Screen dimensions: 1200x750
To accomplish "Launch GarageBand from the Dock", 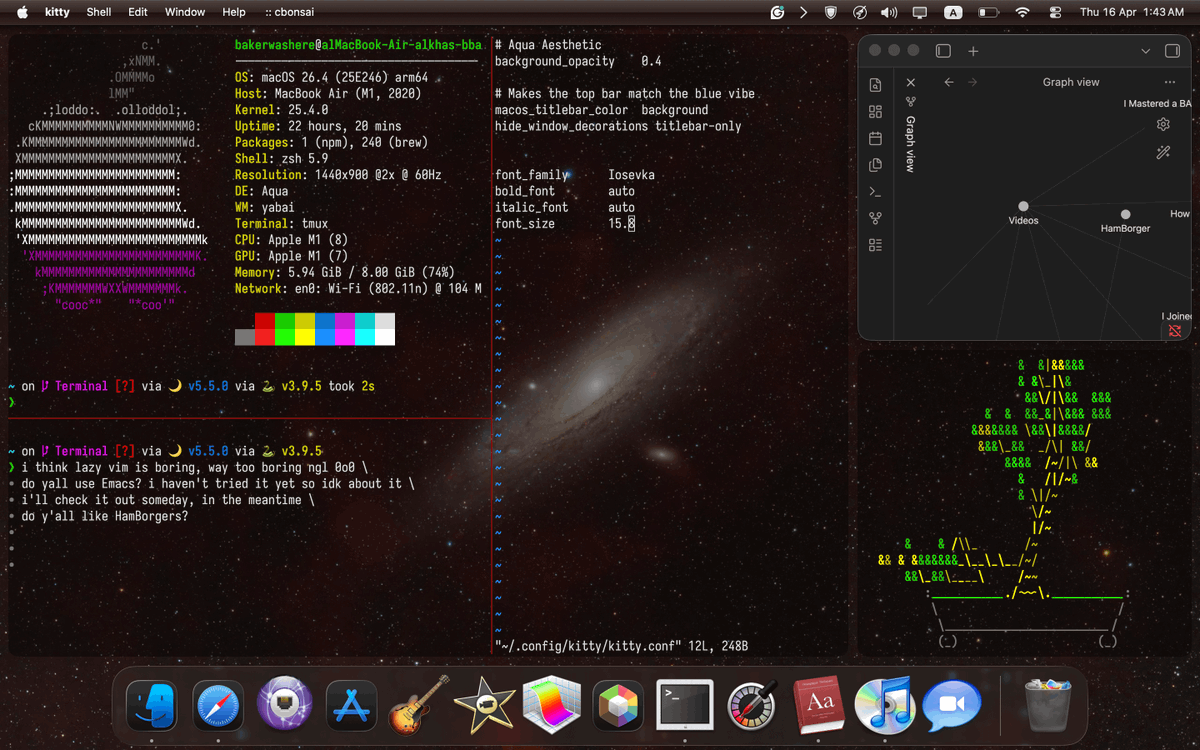I will pos(418,705).
